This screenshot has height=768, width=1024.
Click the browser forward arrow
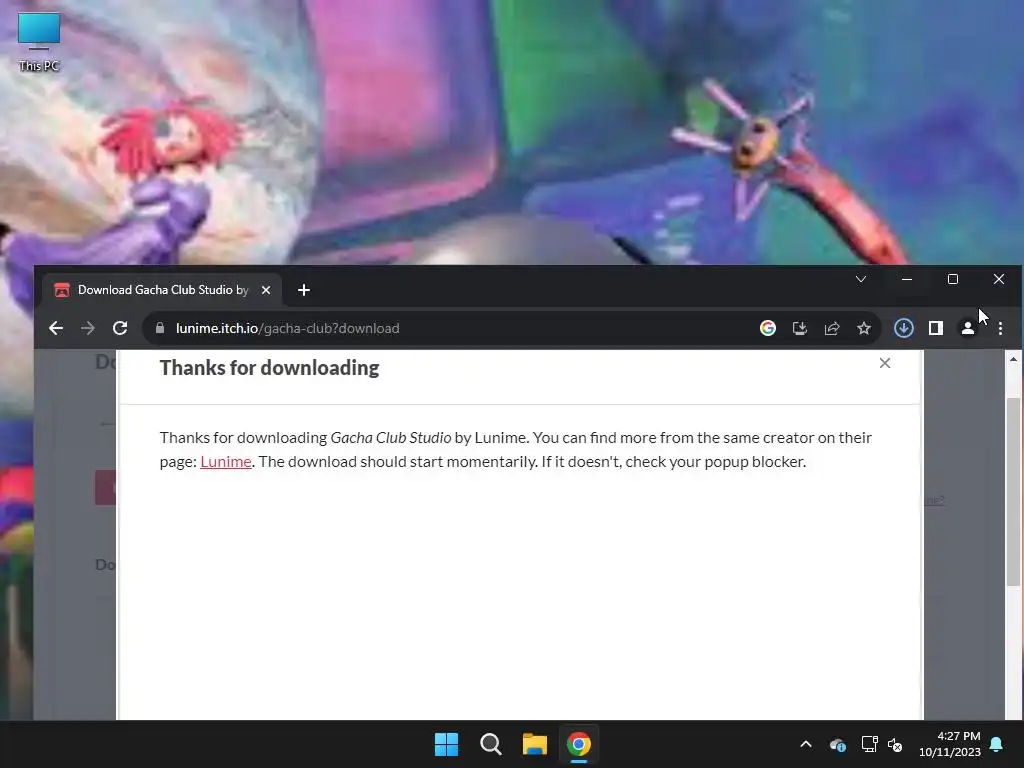tap(88, 328)
